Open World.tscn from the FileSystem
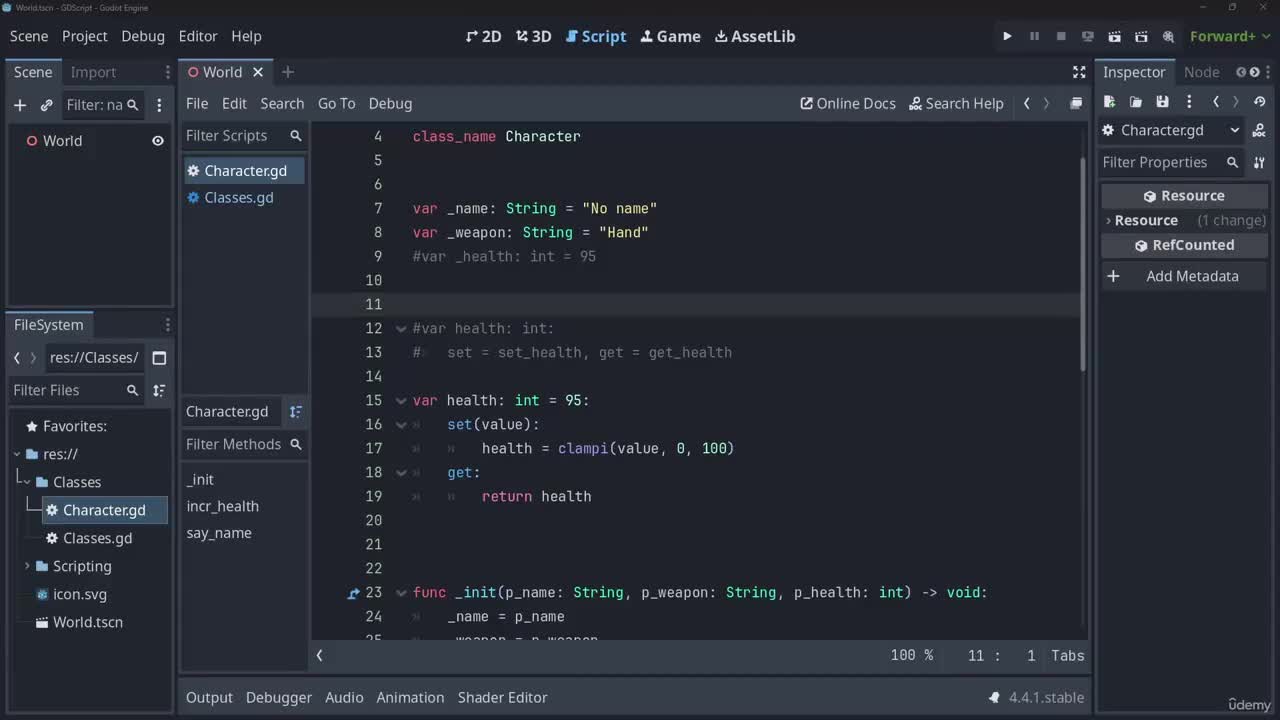1280x720 pixels. (88, 622)
